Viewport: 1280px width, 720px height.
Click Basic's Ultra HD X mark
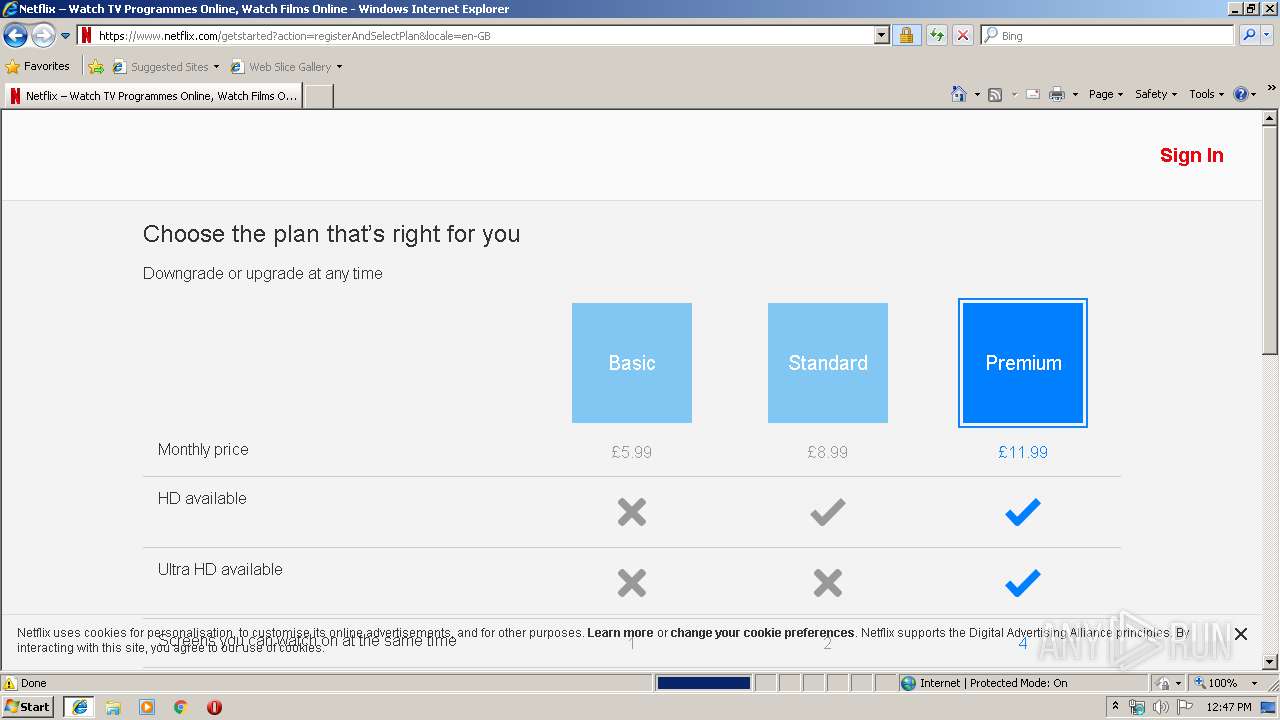tap(632, 583)
